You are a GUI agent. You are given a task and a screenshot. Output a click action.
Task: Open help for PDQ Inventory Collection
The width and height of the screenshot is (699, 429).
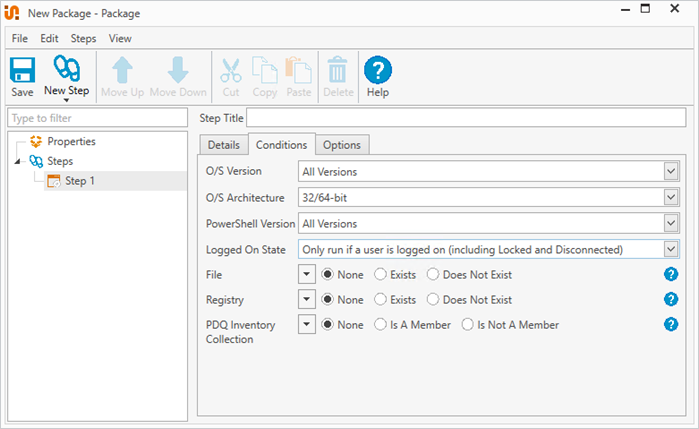coord(671,324)
